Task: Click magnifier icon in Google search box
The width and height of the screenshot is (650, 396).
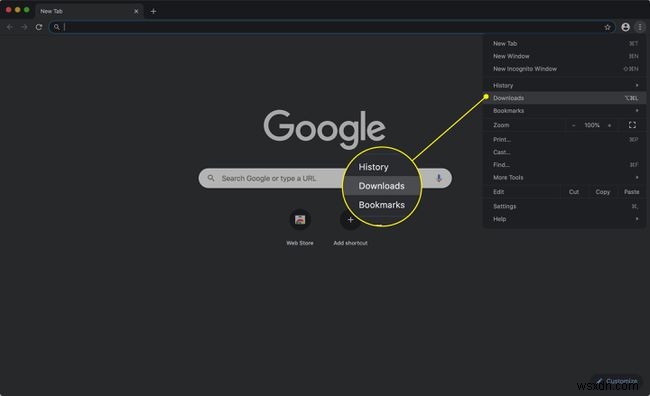Action: (x=211, y=178)
